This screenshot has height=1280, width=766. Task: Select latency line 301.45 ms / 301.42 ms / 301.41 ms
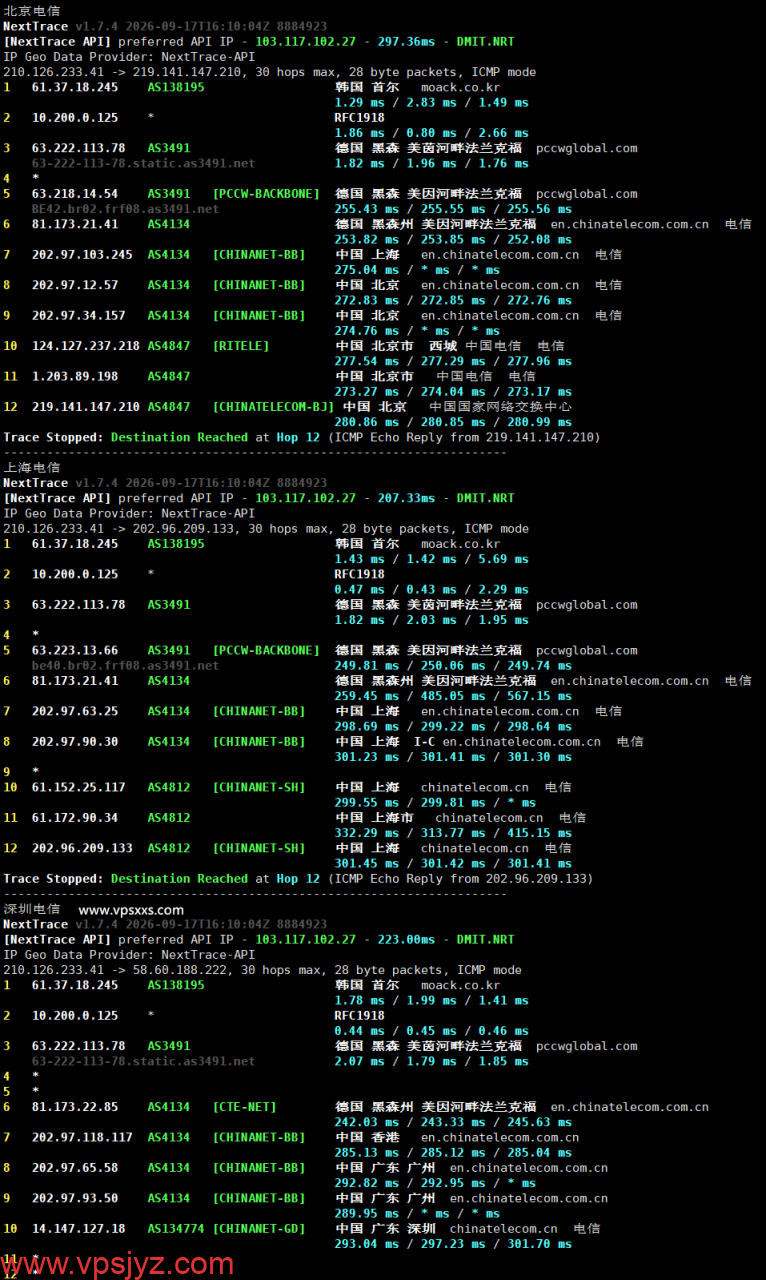(453, 863)
